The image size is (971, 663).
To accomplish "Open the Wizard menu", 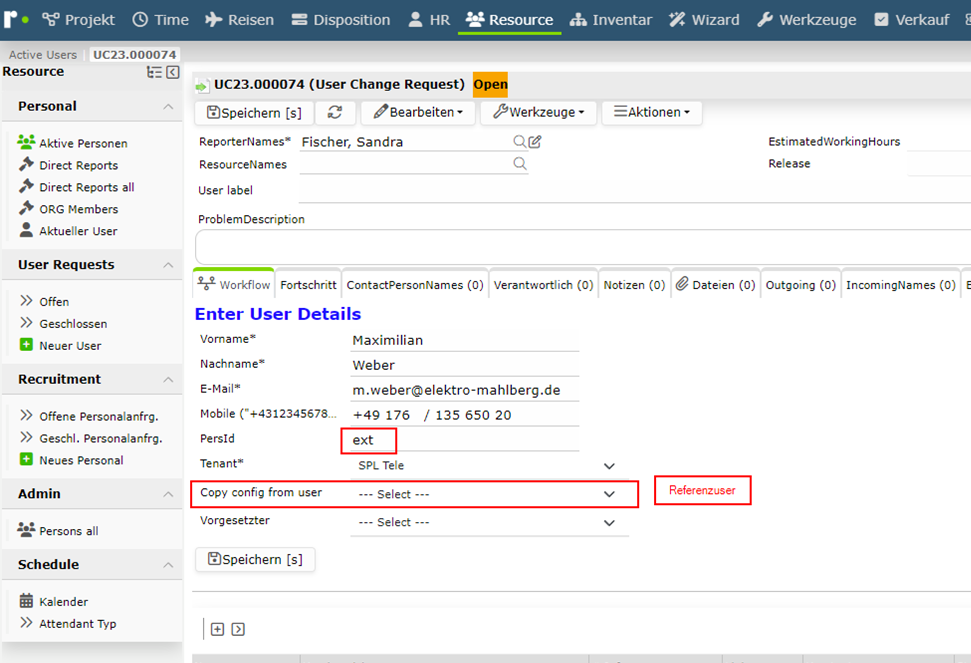I will [x=704, y=20].
